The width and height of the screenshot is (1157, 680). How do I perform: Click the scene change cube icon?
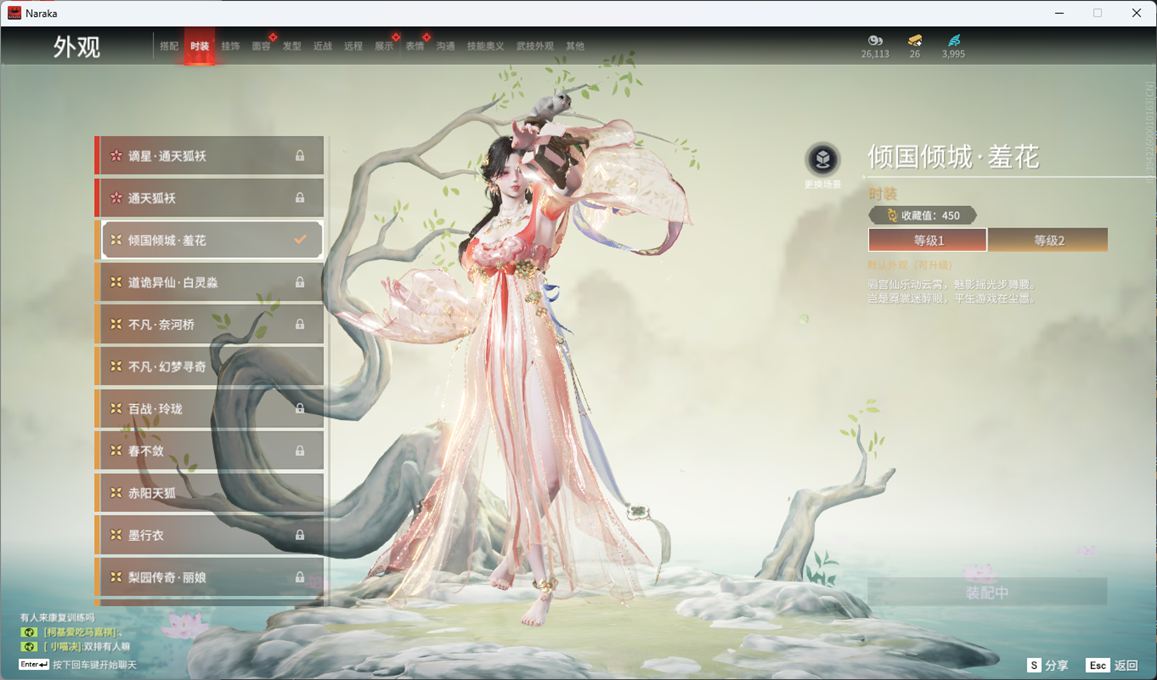[823, 159]
